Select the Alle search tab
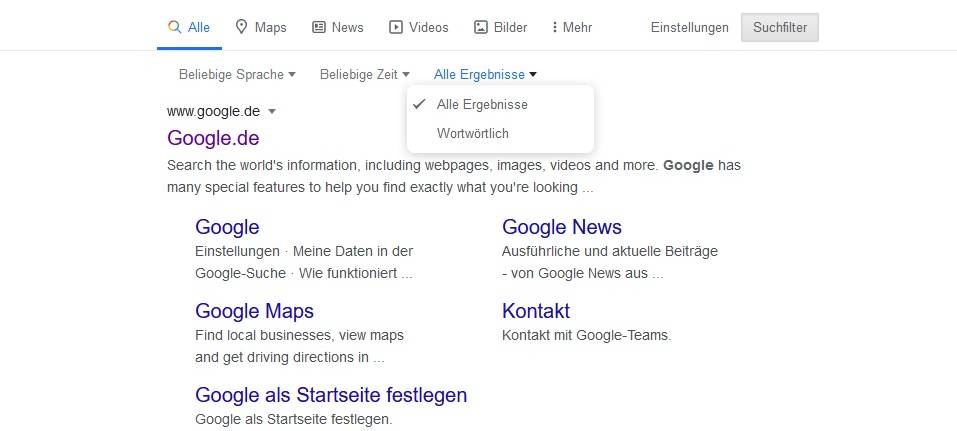The image size is (957, 431). click(189, 27)
